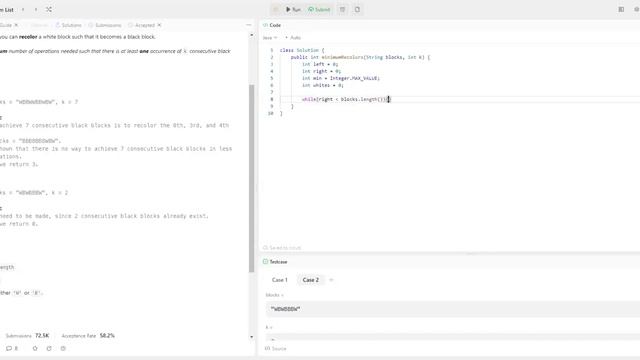
Task: Open the Submissions tab
Action: 105,25
